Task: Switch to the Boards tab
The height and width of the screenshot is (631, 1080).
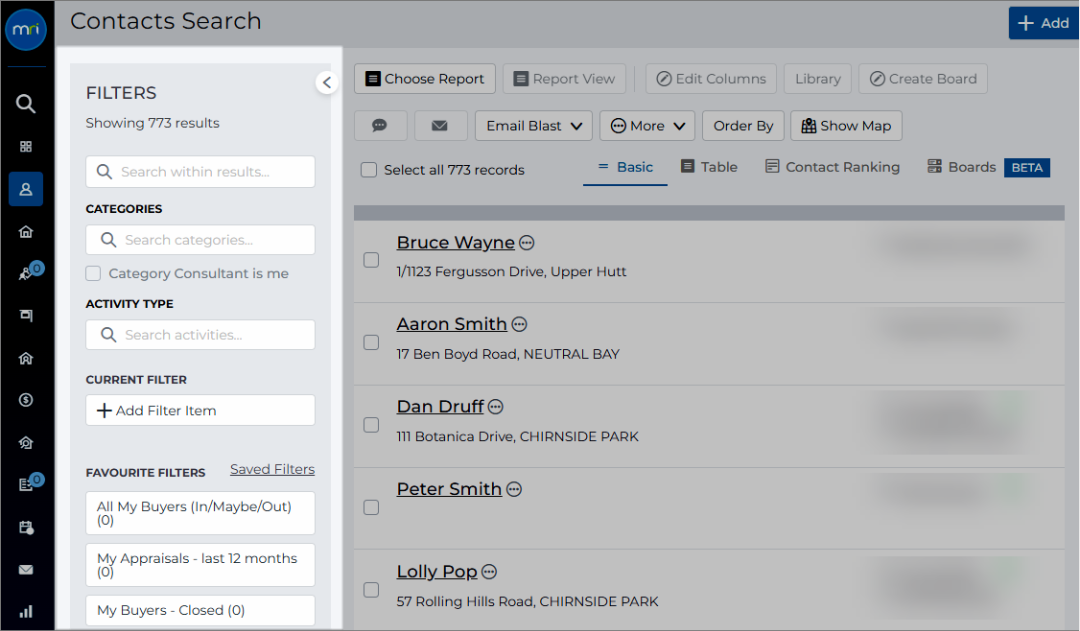Action: [962, 167]
